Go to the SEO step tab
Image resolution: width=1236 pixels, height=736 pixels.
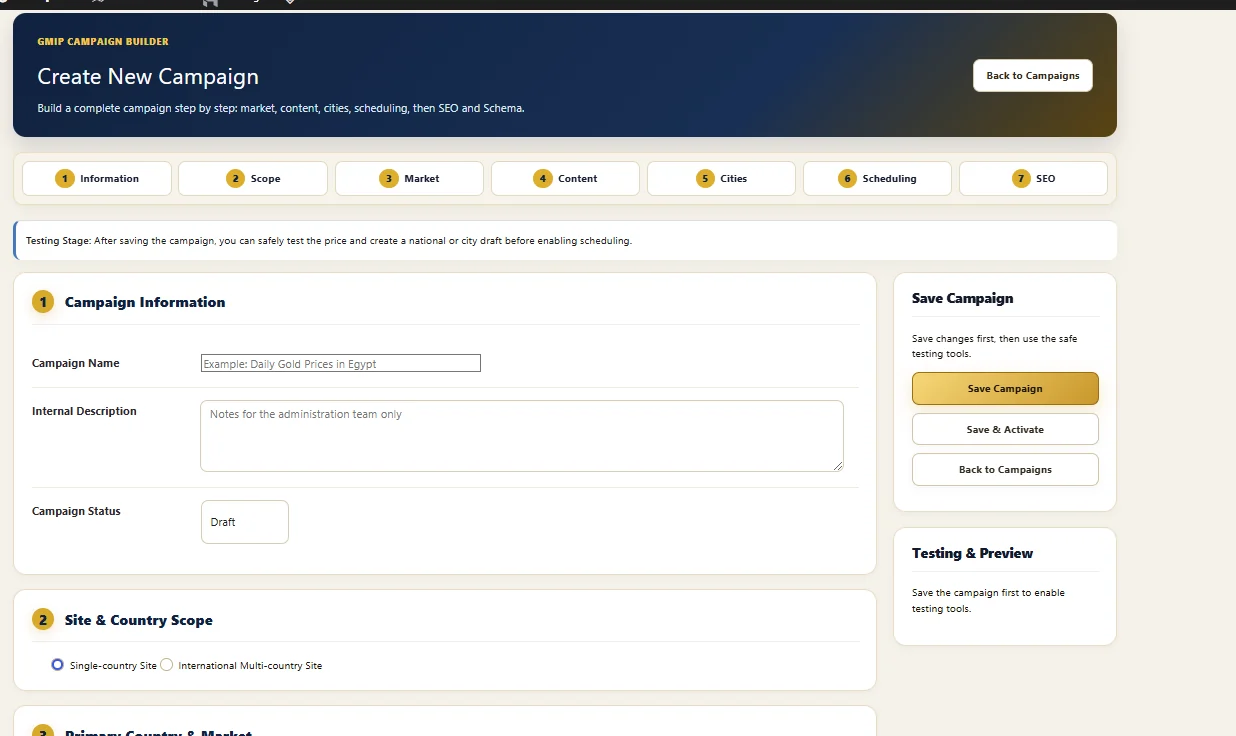1033,179
